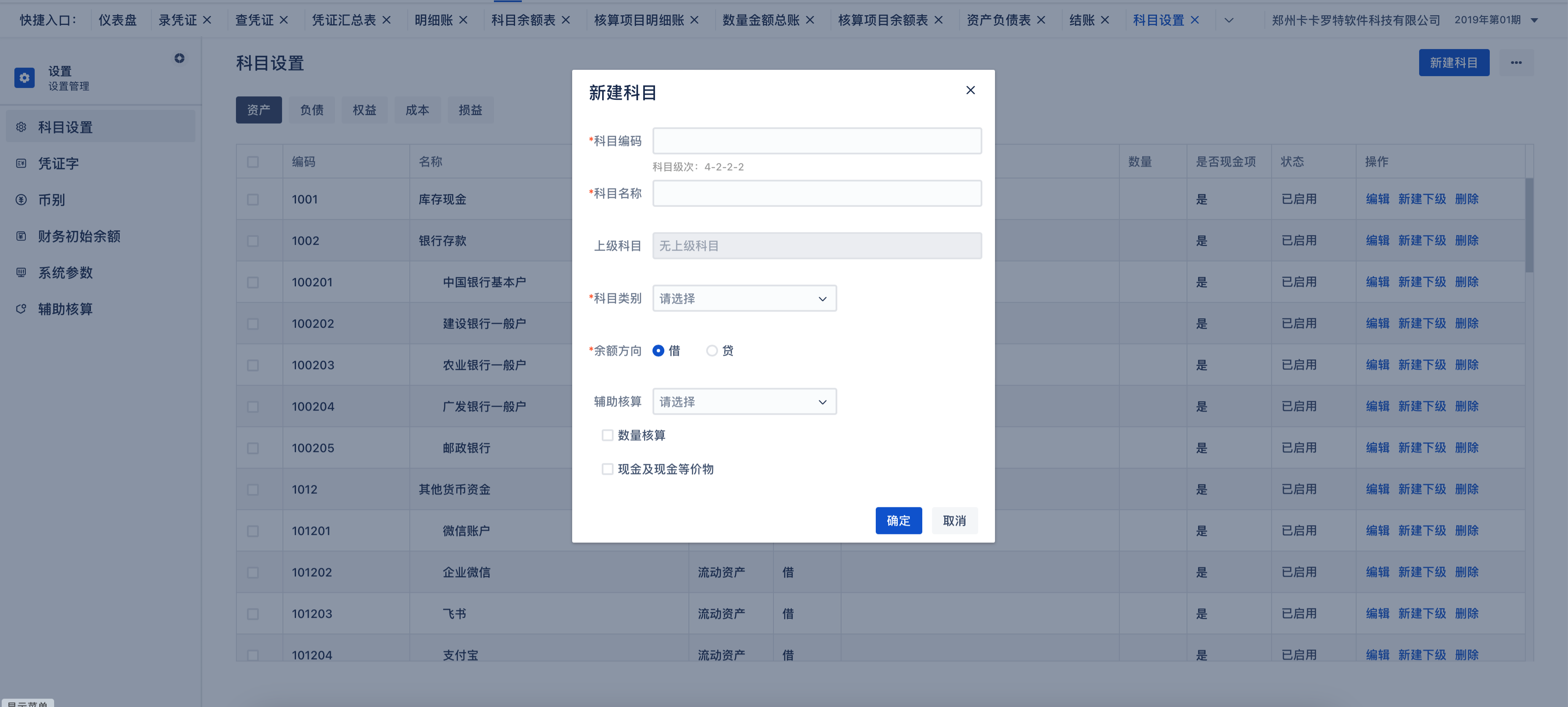Switch to the 损益 category

[x=471, y=110]
